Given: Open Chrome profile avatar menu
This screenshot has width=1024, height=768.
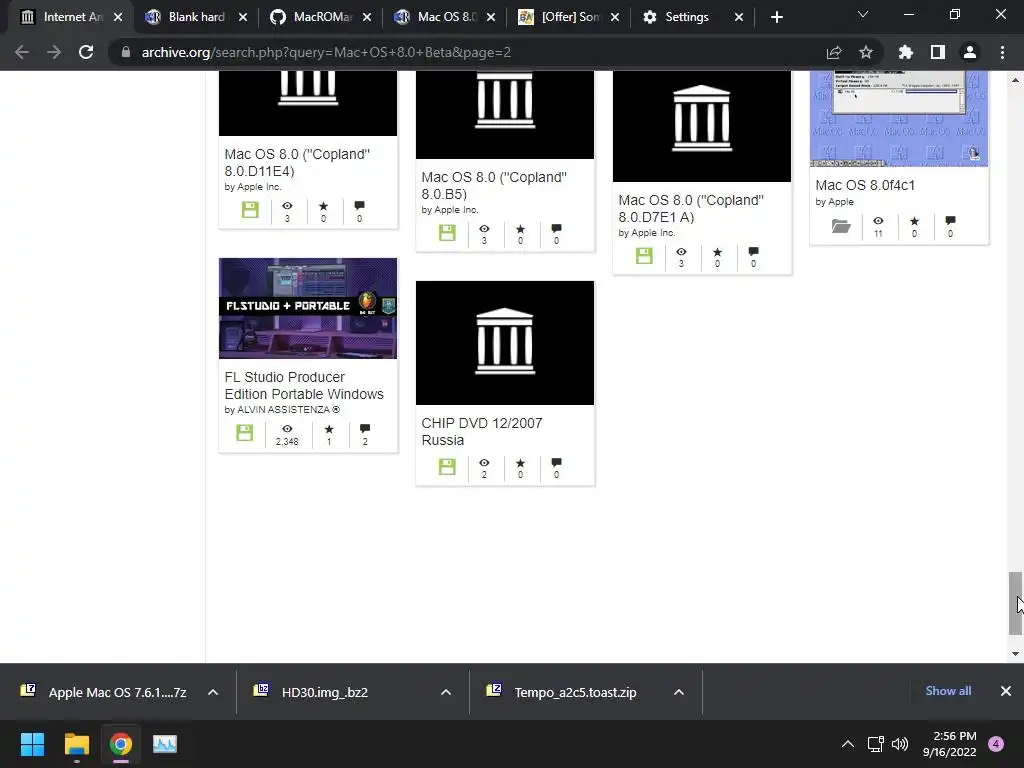Looking at the screenshot, I should (970, 52).
